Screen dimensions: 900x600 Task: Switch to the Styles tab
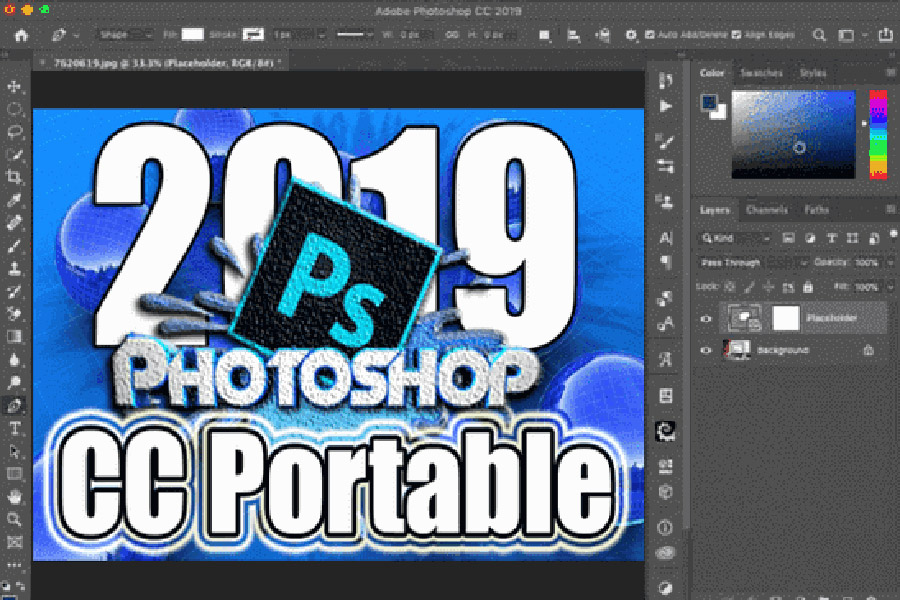813,73
